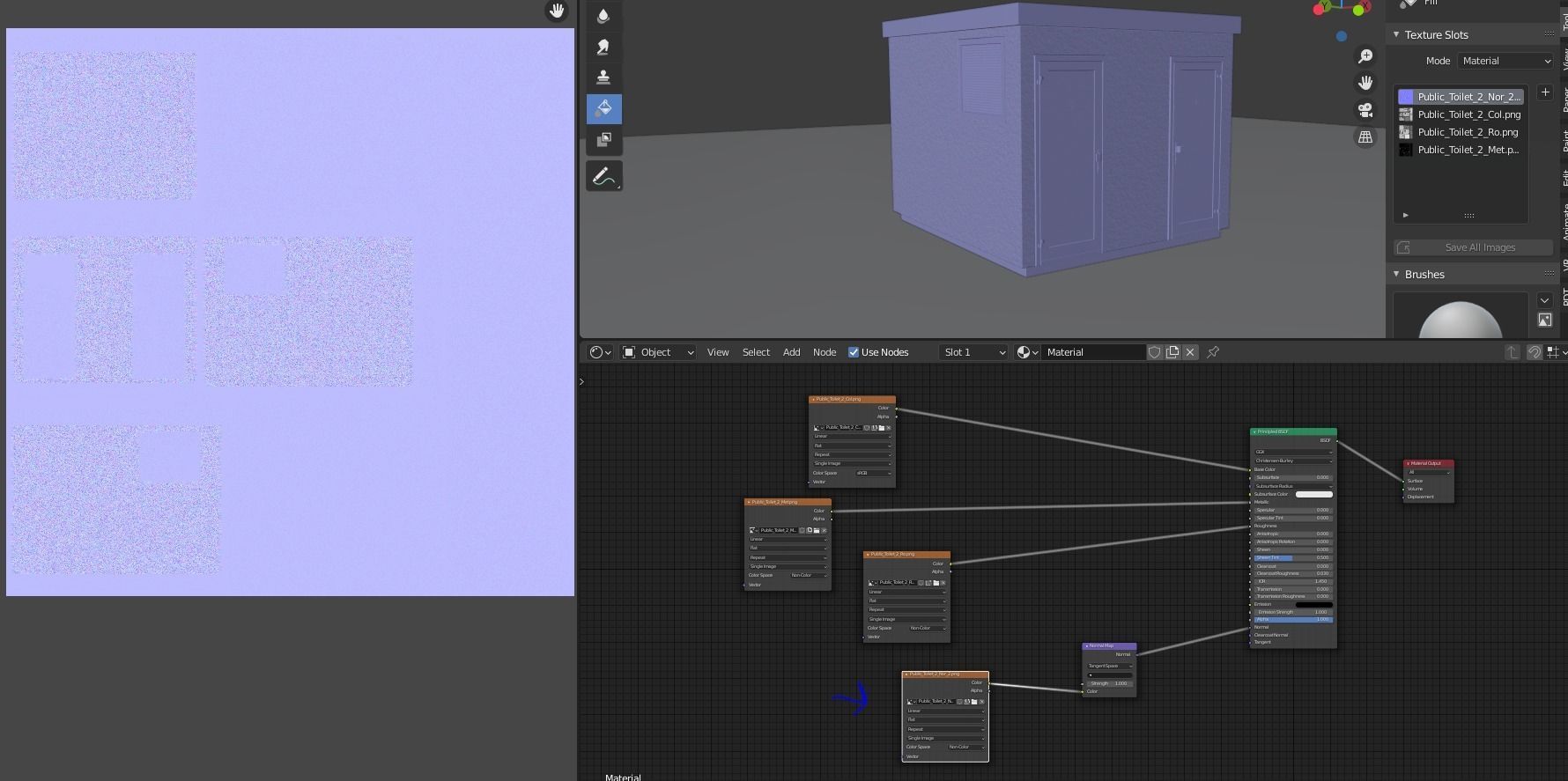This screenshot has width=1568, height=781.
Task: Open the Node menu in node editor
Action: (x=825, y=352)
